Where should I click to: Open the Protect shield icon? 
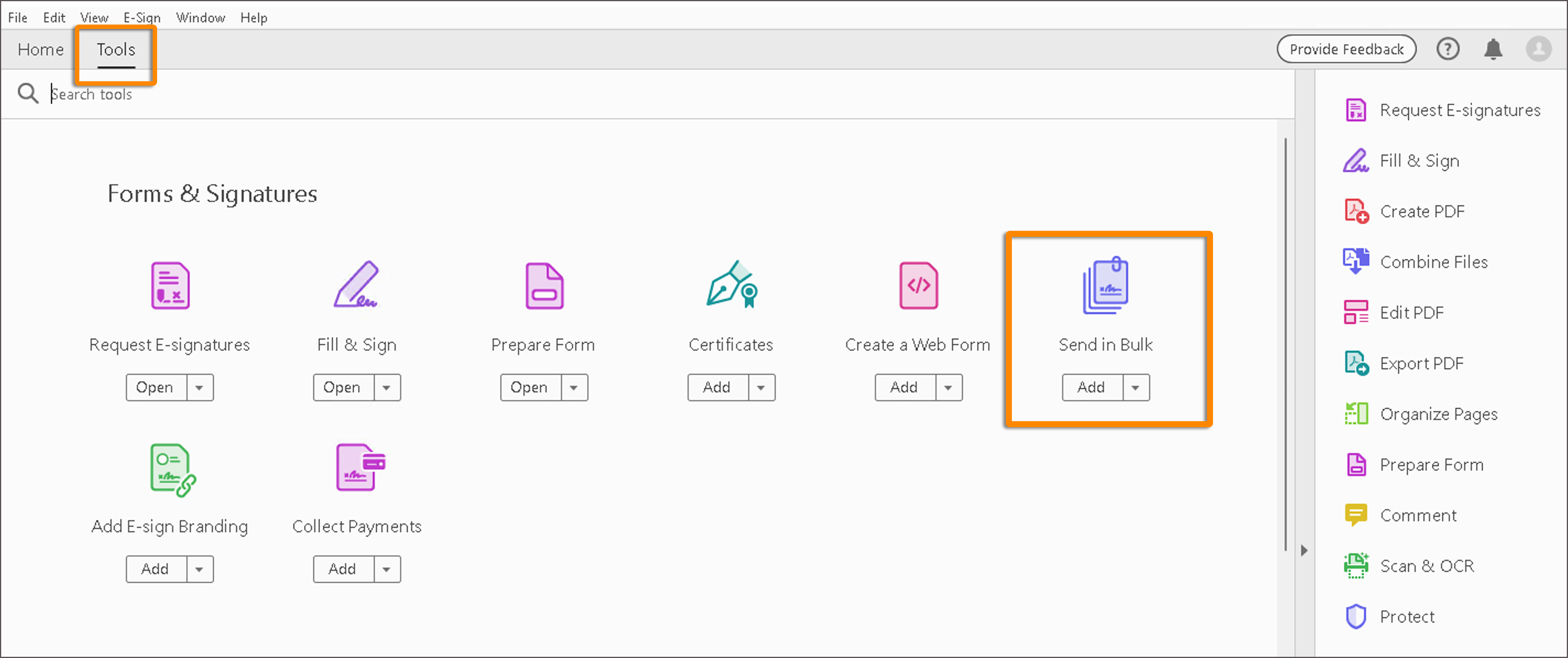point(1356,616)
